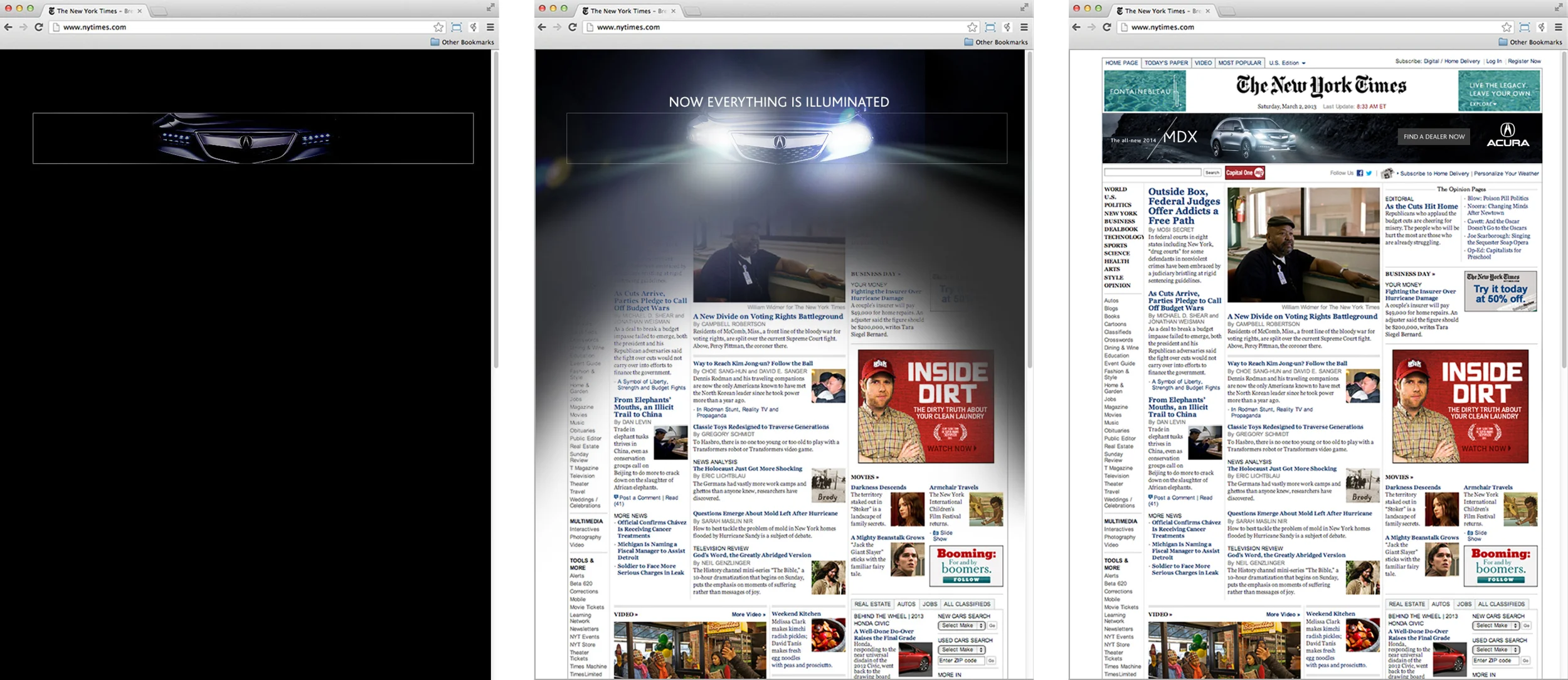Open the MOST POPULAR tab
The height and width of the screenshot is (680, 1568).
point(1239,63)
